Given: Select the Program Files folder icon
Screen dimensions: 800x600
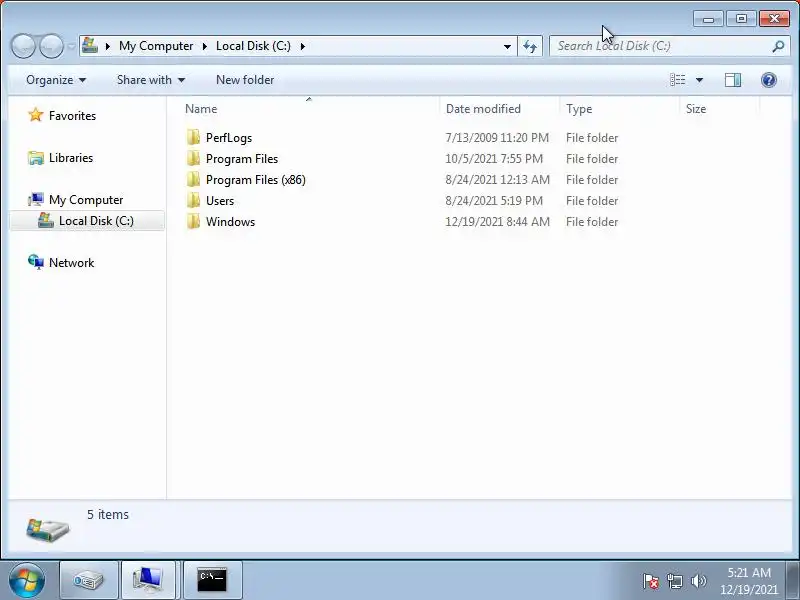Looking at the screenshot, I should click(193, 159).
